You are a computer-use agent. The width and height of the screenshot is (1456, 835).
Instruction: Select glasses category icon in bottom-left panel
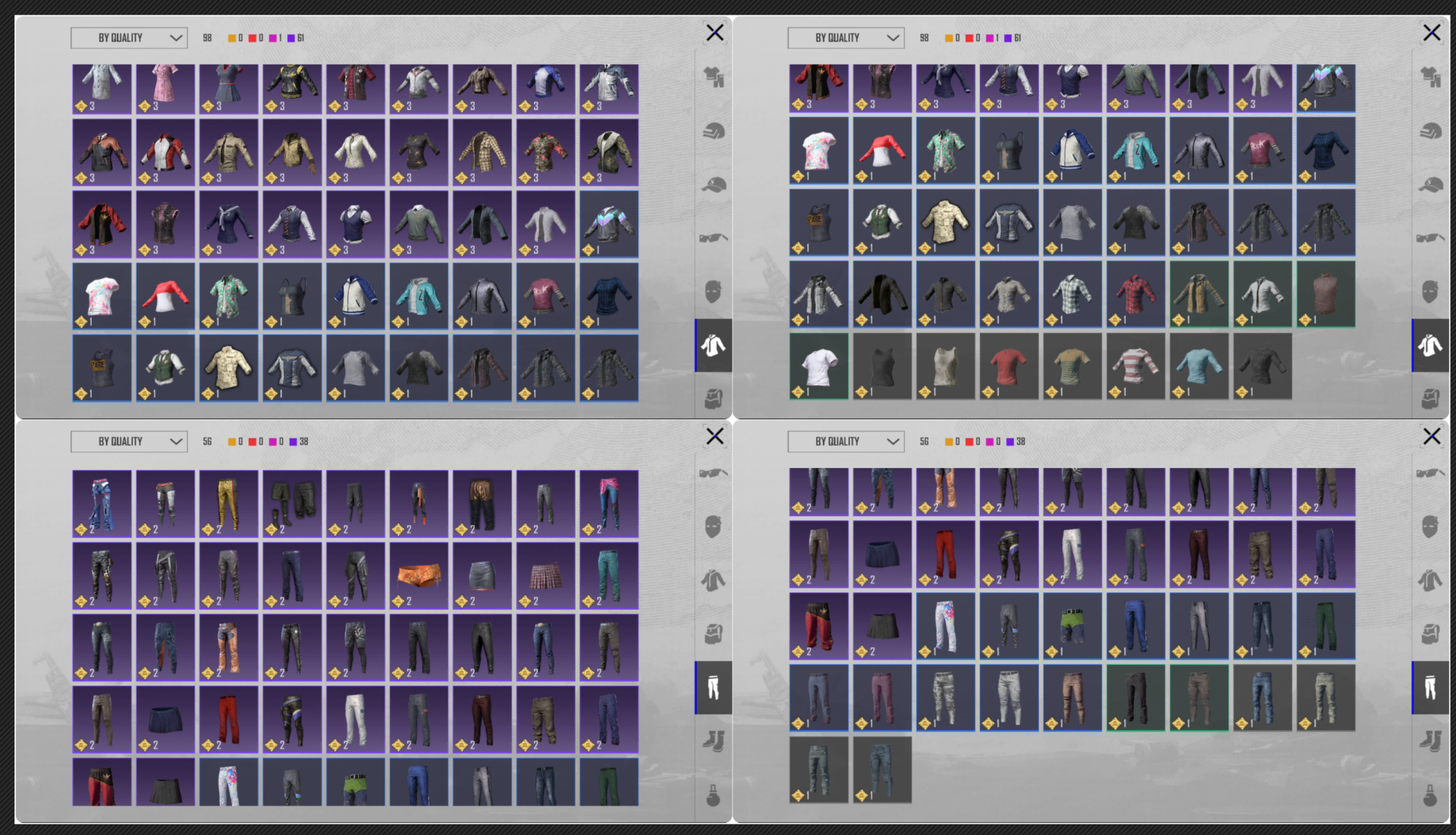[714, 474]
